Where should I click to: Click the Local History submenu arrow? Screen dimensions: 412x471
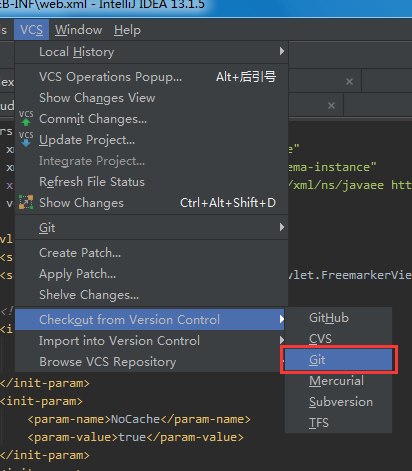[282, 51]
